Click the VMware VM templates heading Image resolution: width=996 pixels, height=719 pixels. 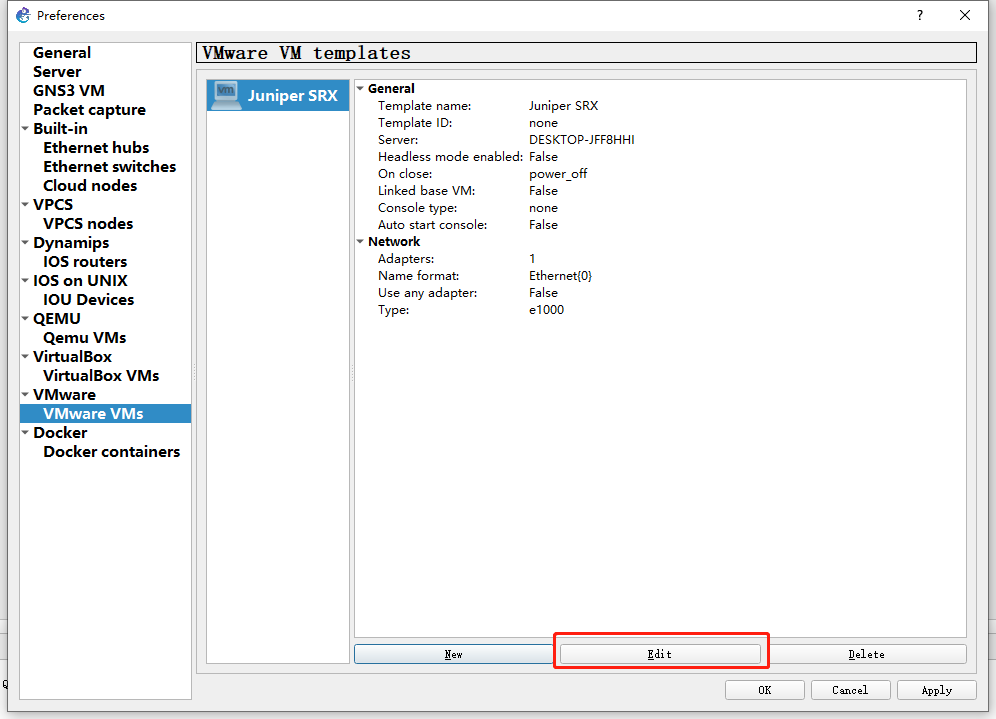pos(307,53)
